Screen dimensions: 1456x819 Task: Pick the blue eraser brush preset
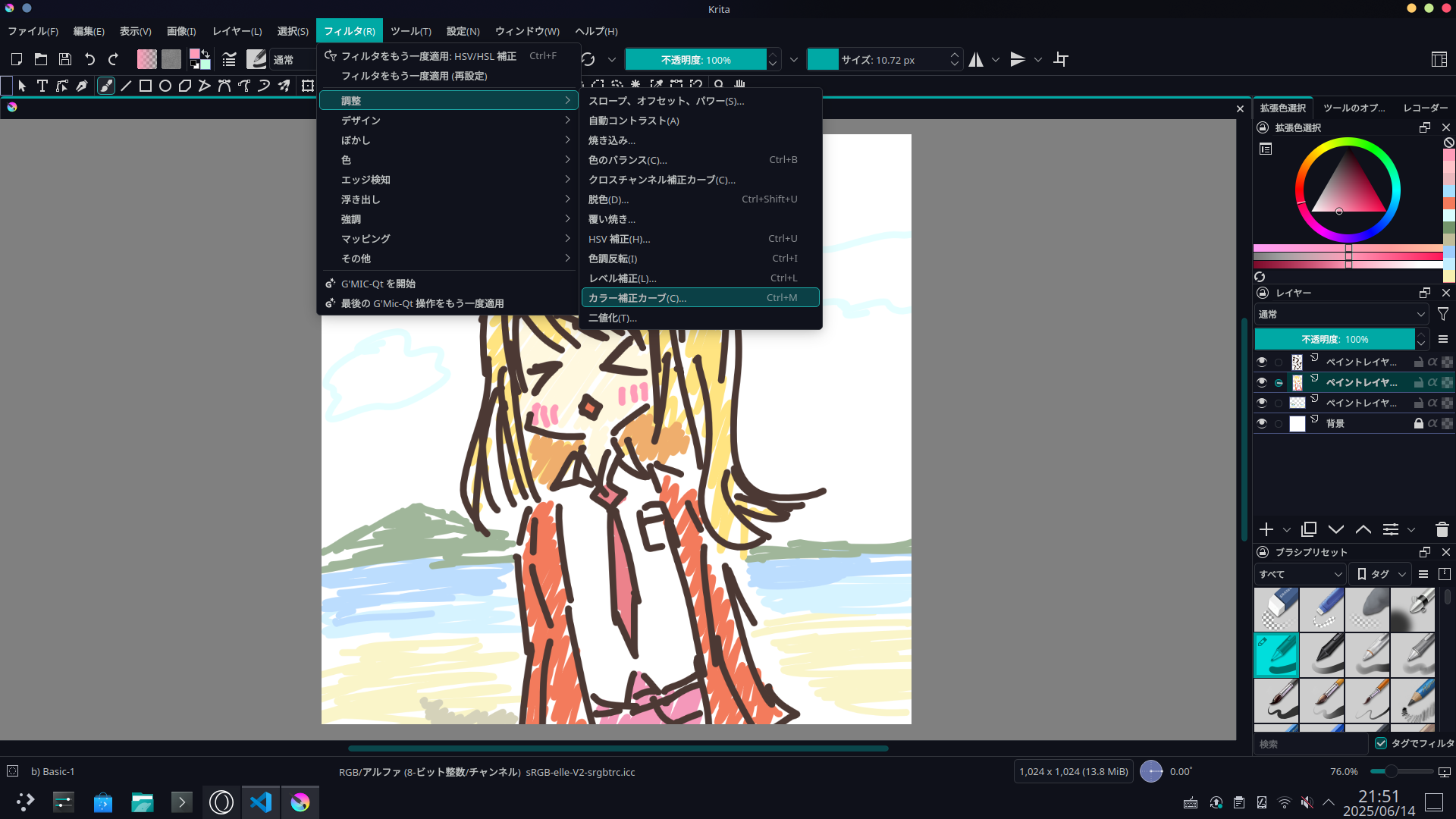[1276, 610]
